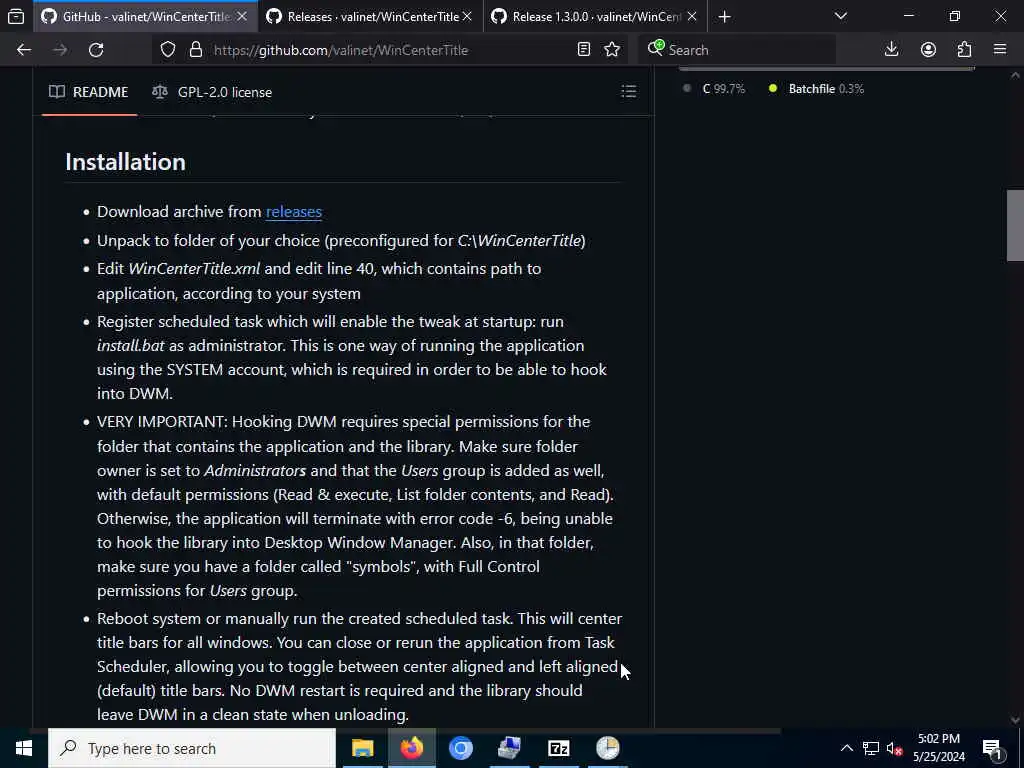View site security padlock info
This screenshot has width=1024, height=768.
pyautogui.click(x=195, y=50)
